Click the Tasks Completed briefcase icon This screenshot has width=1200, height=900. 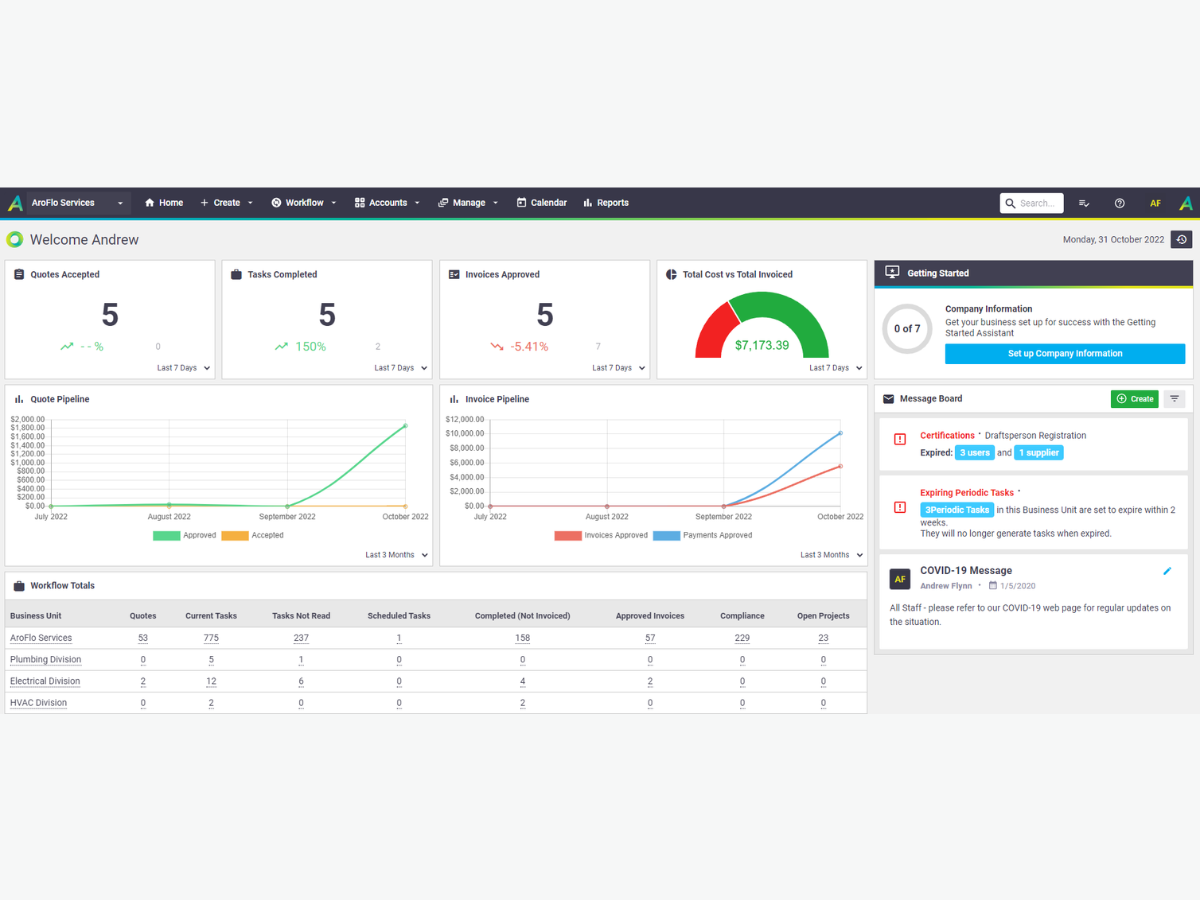tap(236, 274)
